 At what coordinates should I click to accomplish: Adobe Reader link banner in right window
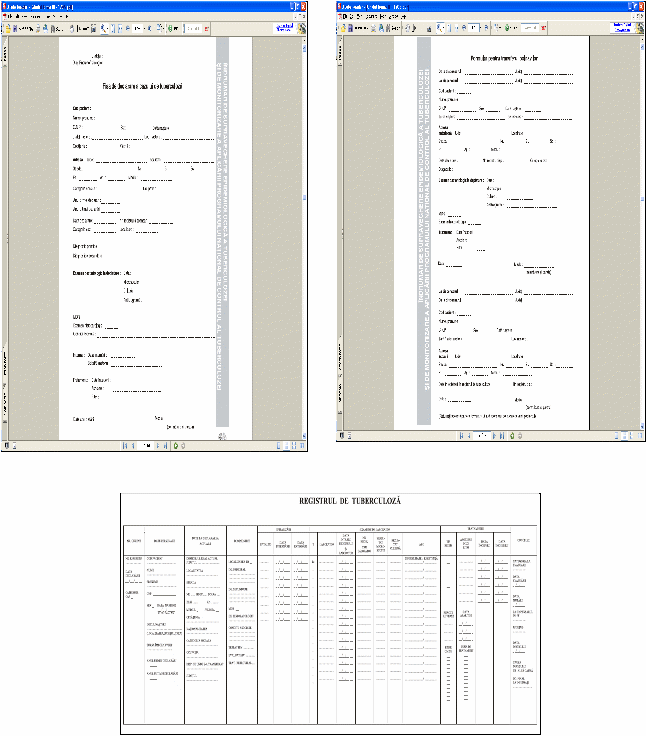click(622, 27)
